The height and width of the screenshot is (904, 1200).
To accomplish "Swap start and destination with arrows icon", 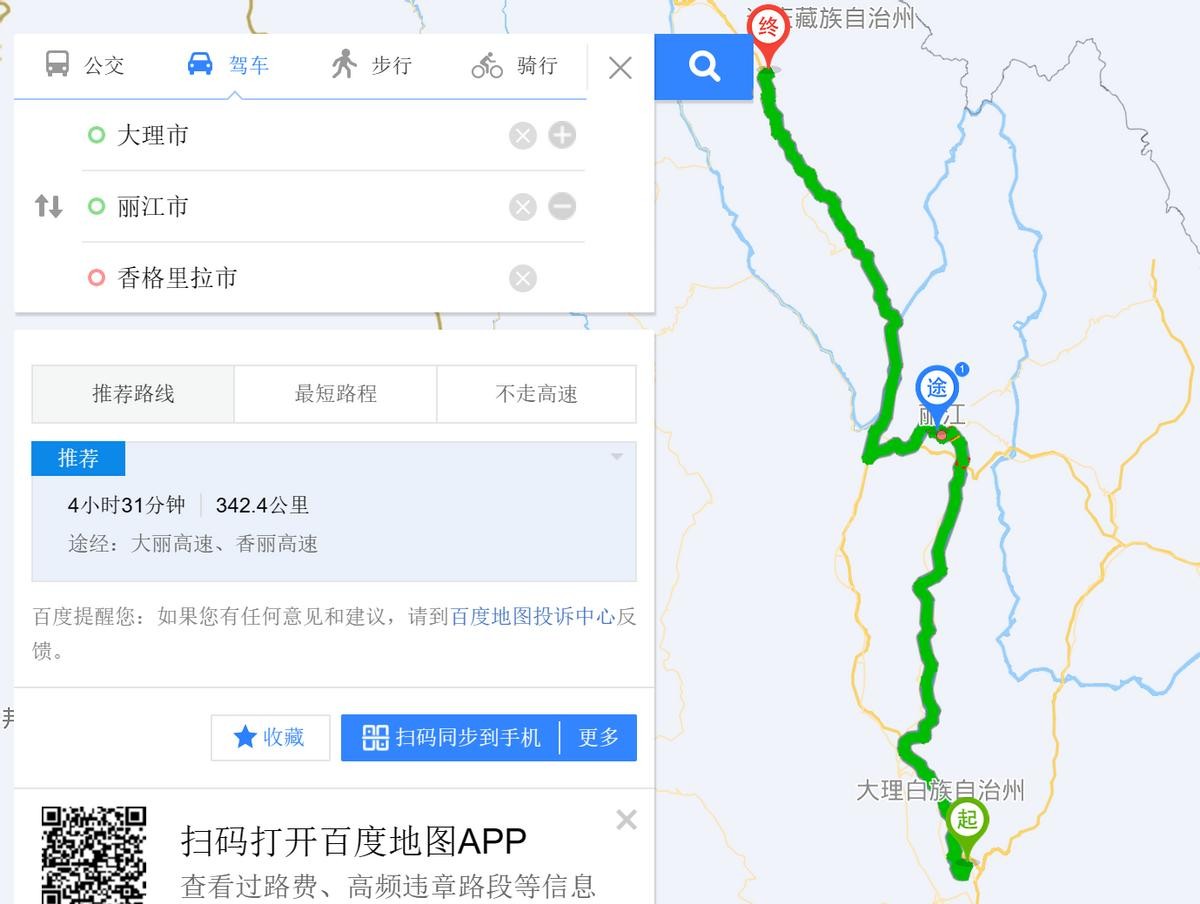I will [x=48, y=207].
